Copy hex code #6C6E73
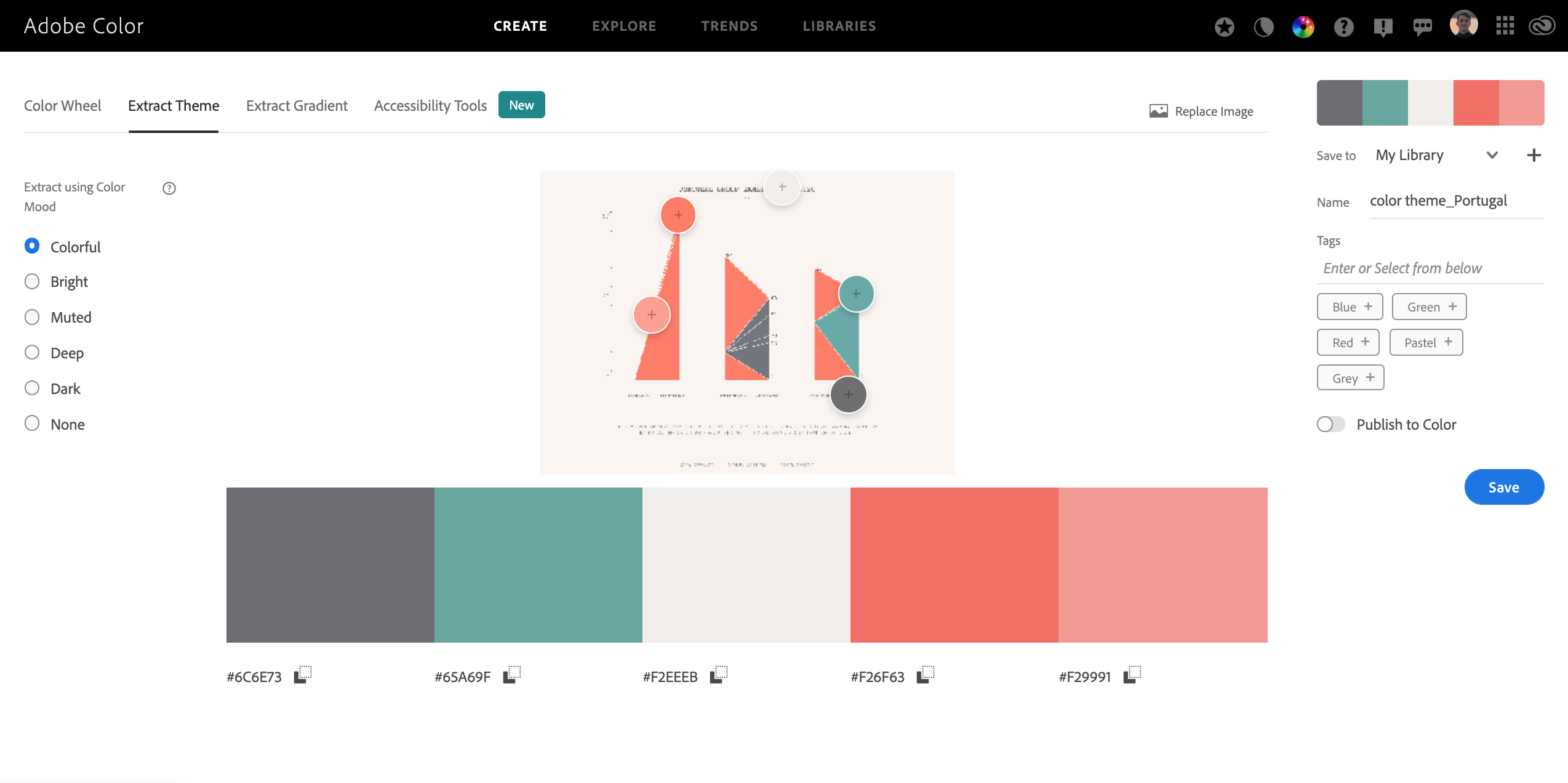 tap(303, 675)
